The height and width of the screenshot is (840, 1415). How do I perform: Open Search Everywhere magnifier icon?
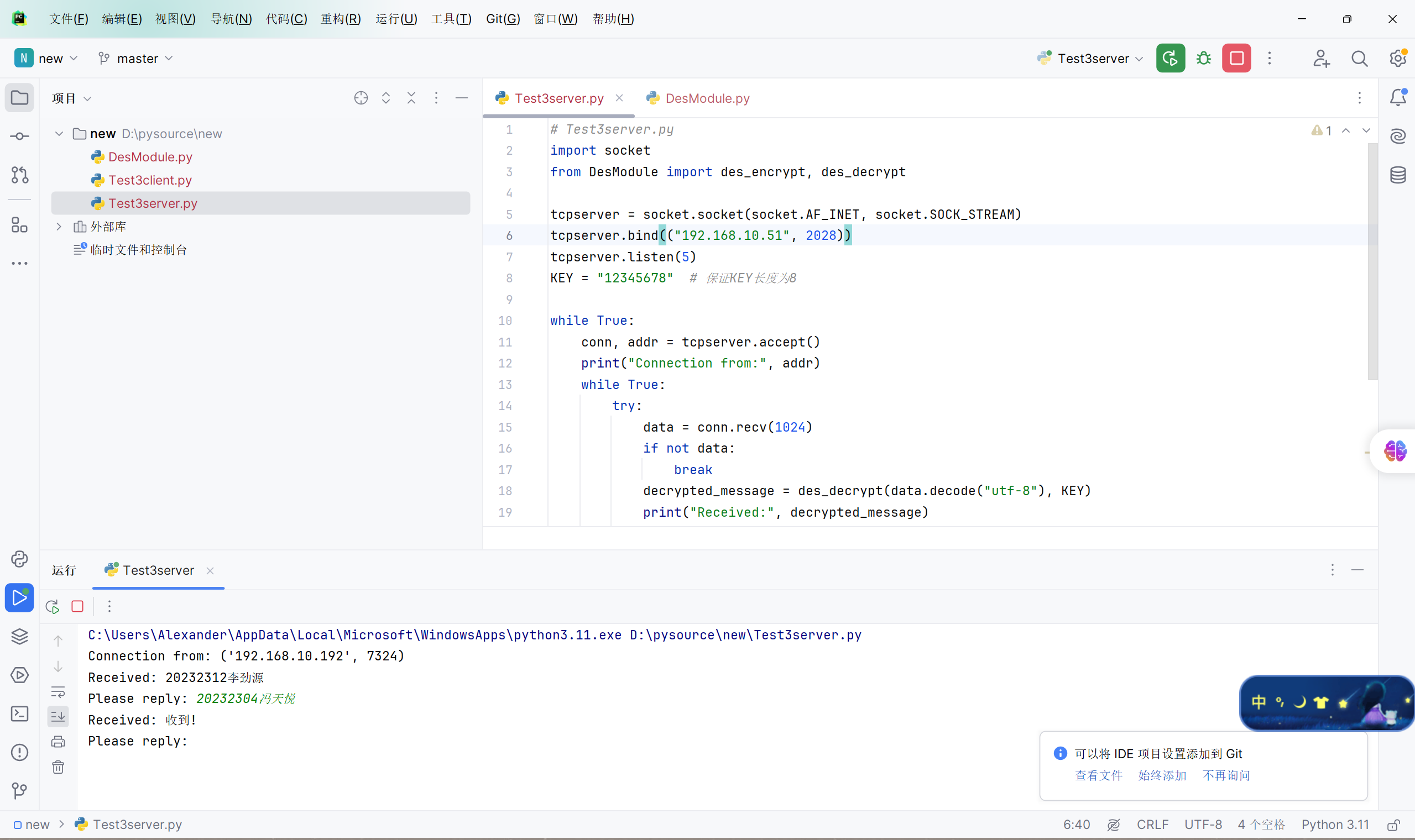[1359, 58]
